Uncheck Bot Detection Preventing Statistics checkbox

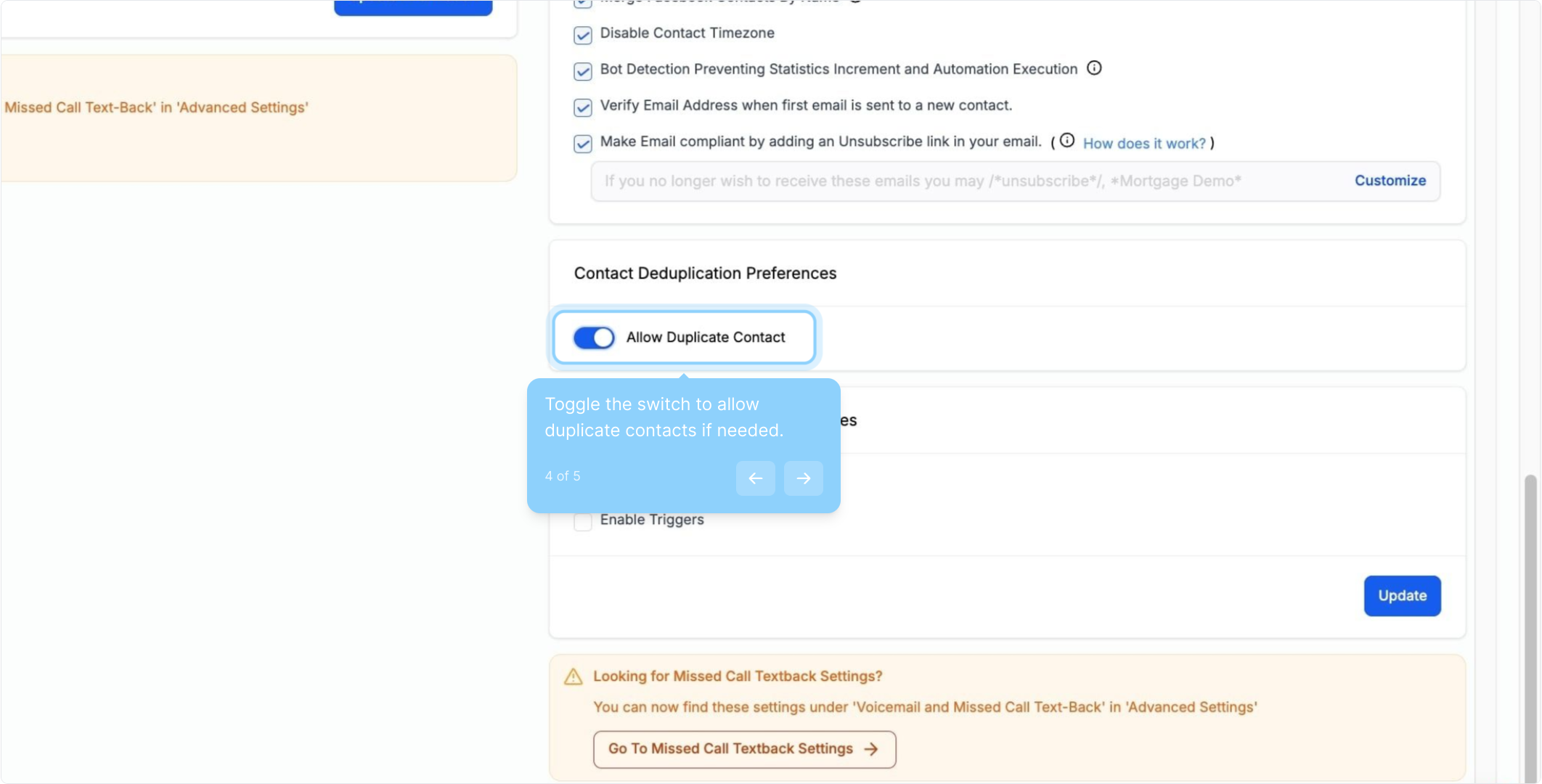[x=583, y=71]
